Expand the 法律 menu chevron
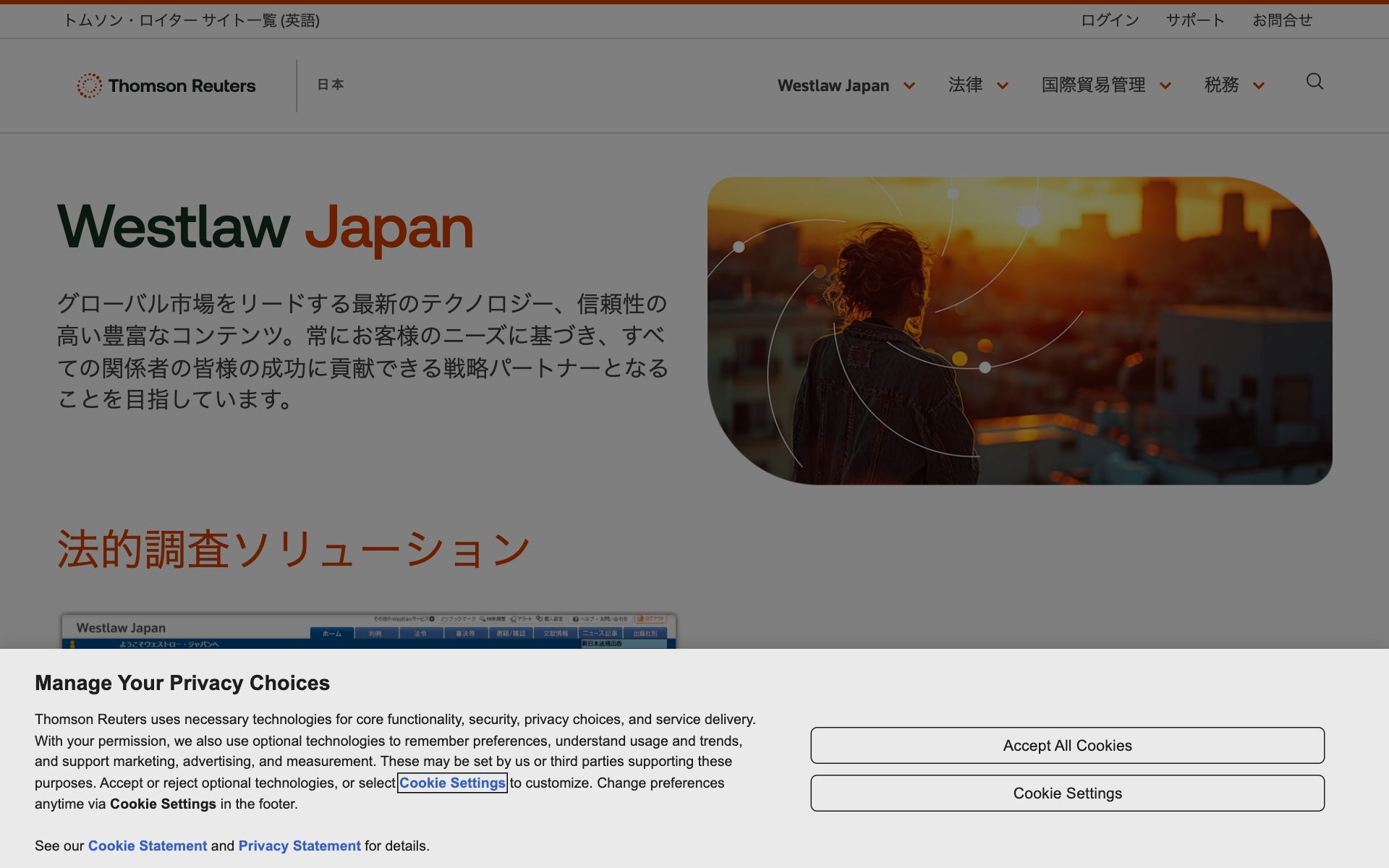The height and width of the screenshot is (868, 1389). coord(1003,86)
